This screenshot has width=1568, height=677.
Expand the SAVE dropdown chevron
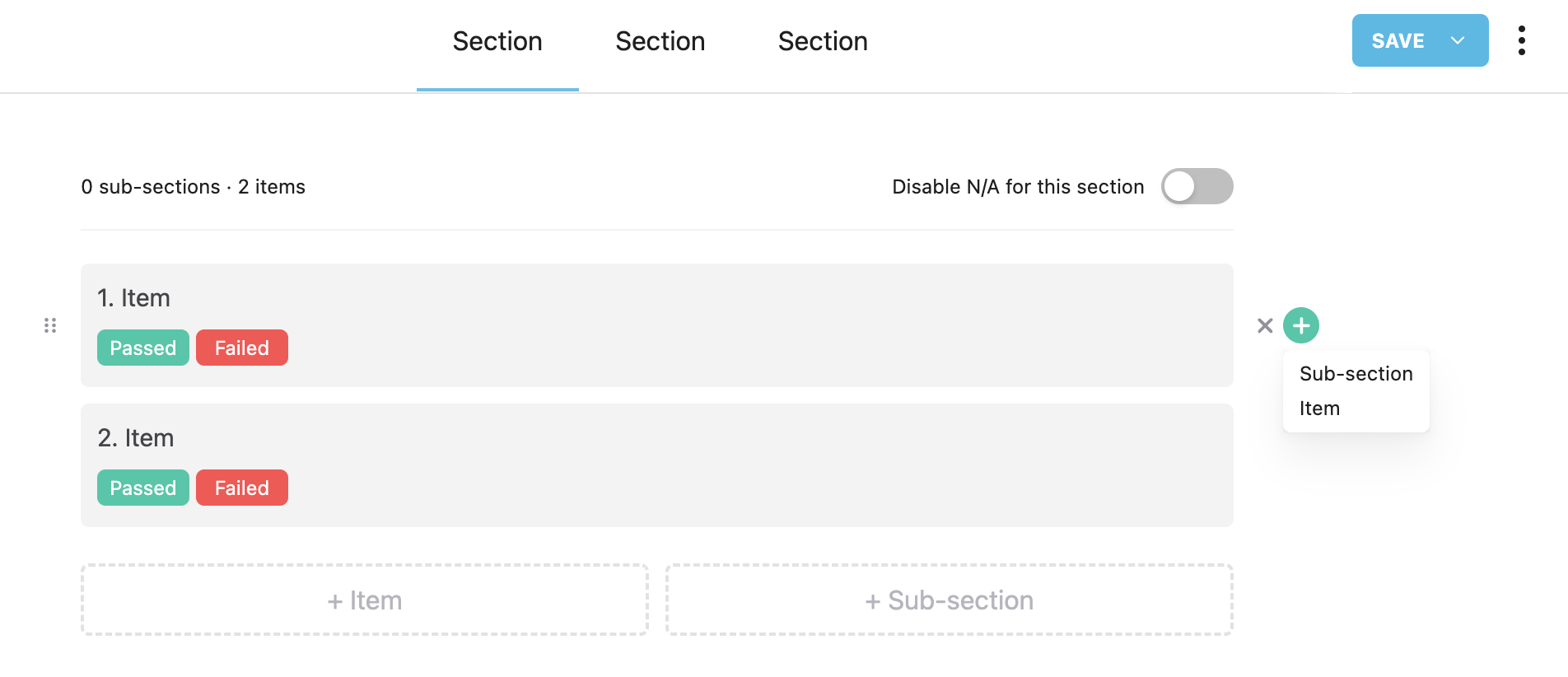point(1458,40)
